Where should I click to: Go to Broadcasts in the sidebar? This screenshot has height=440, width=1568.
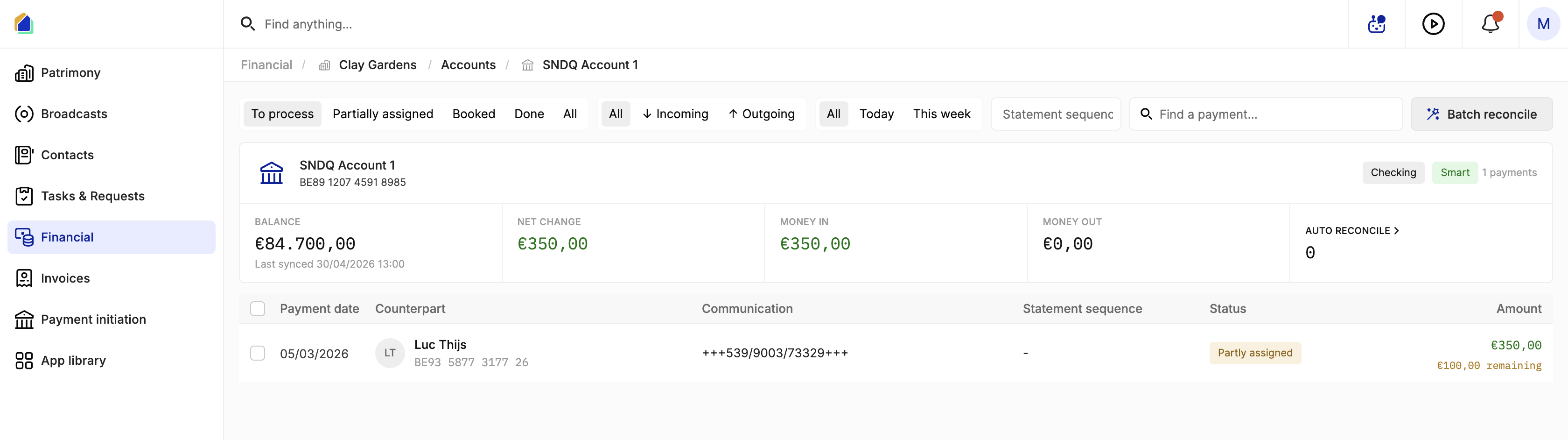[x=112, y=114]
